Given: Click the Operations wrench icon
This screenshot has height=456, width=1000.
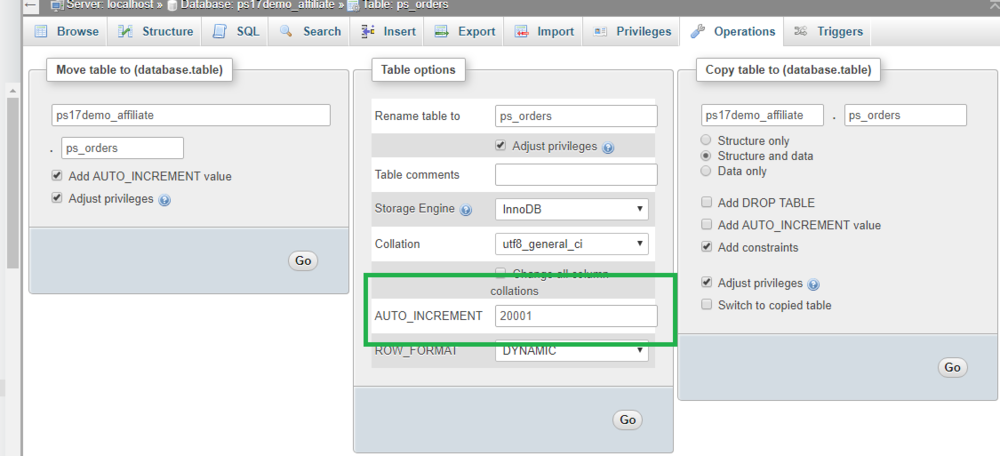Looking at the screenshot, I should [698, 31].
